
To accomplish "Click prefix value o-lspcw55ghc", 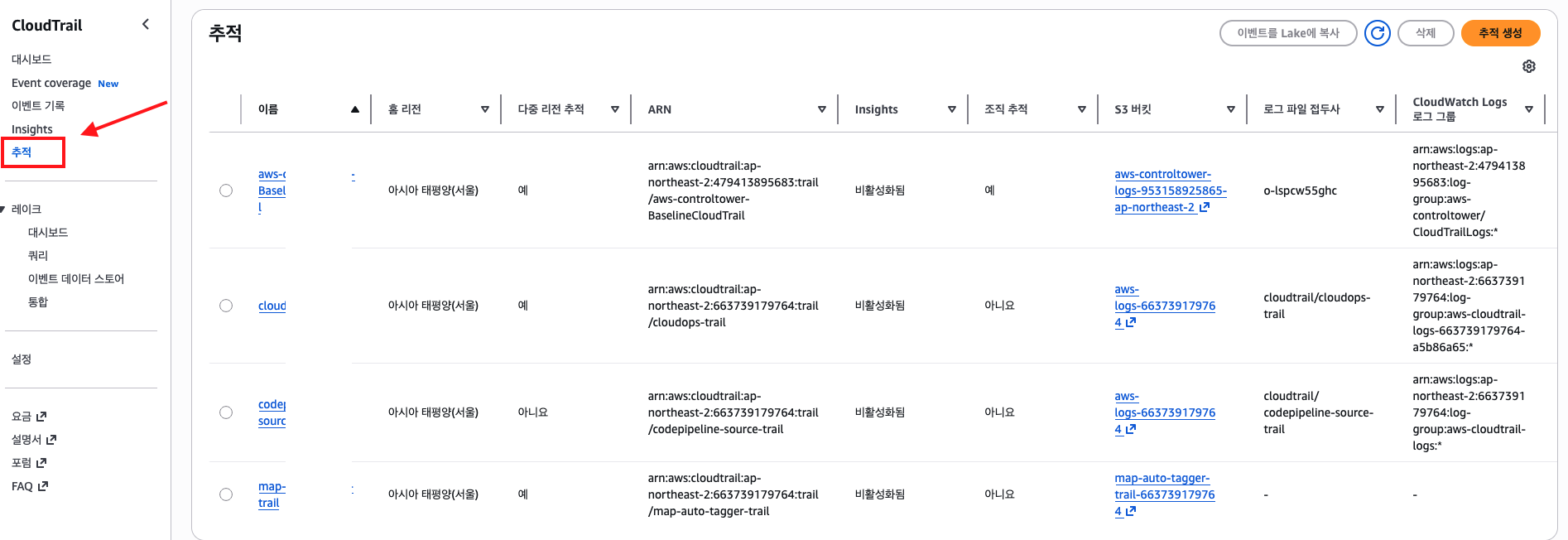I will (x=1300, y=190).
